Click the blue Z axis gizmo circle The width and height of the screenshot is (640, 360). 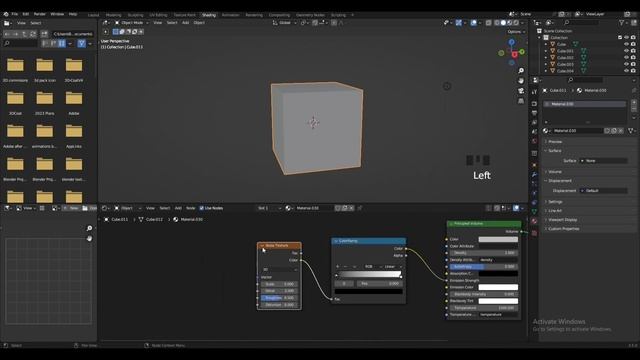[x=511, y=42]
